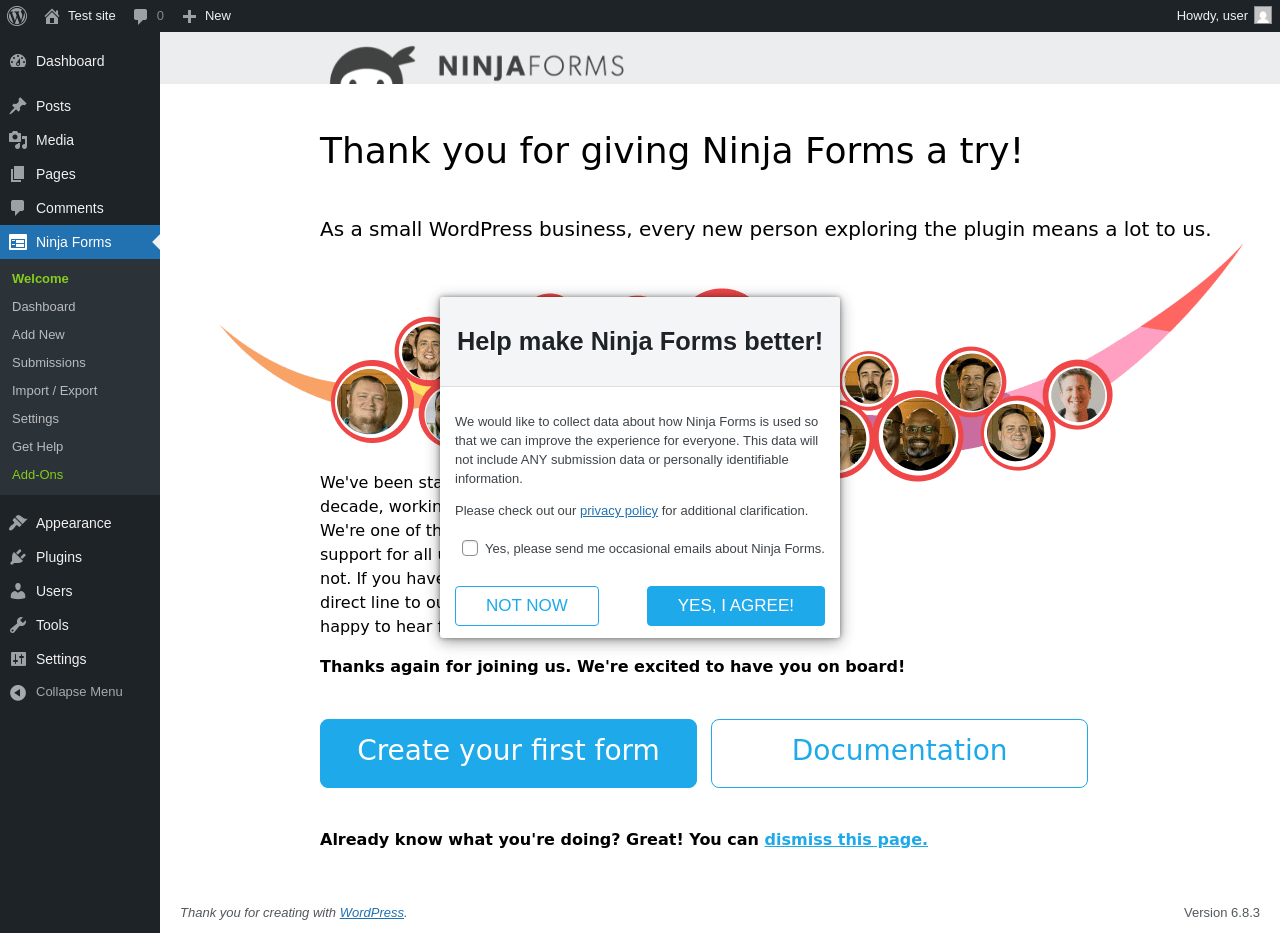This screenshot has width=1280, height=933.
Task: Click the Create your first form button
Action: point(508,753)
